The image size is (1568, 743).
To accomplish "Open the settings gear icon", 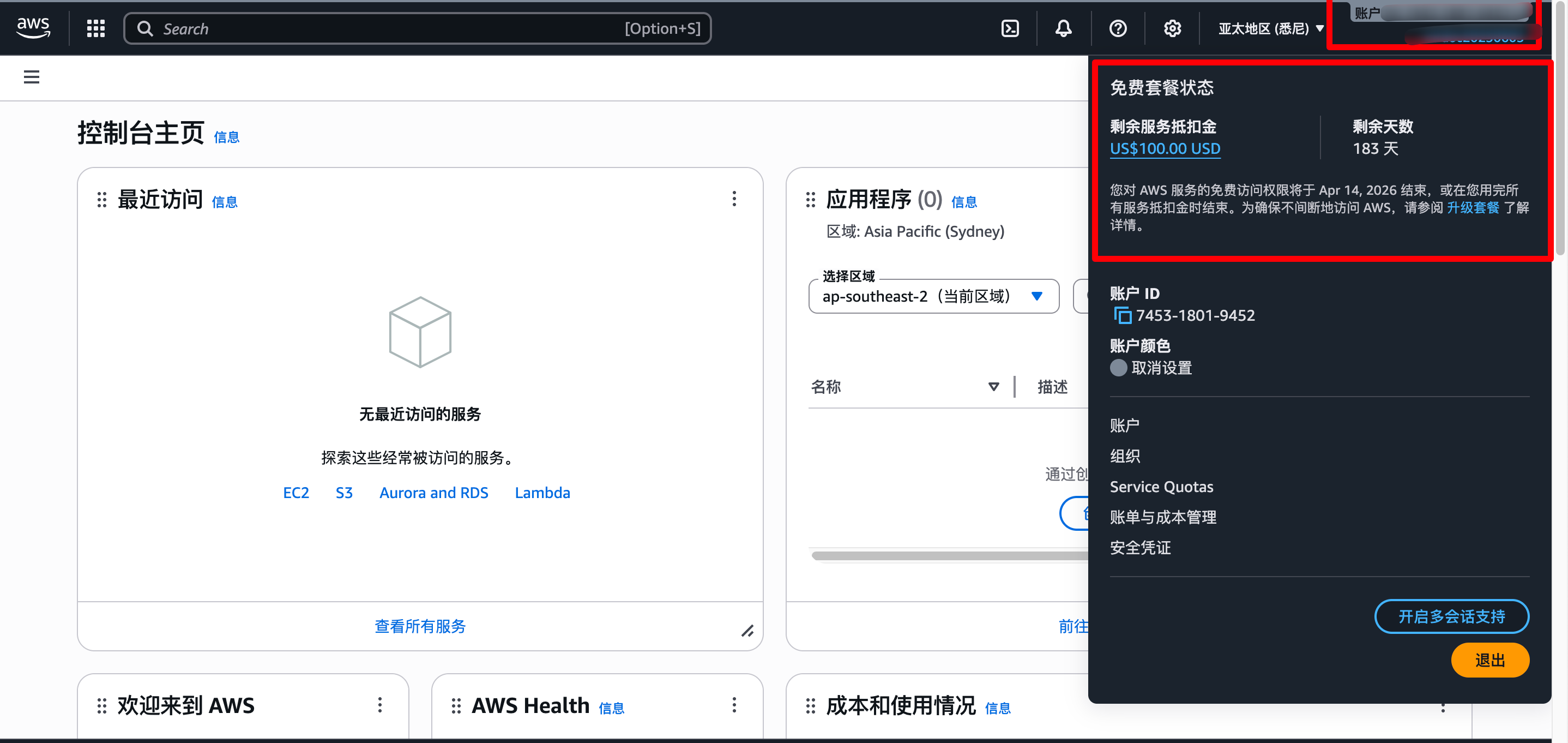I will 1172,28.
